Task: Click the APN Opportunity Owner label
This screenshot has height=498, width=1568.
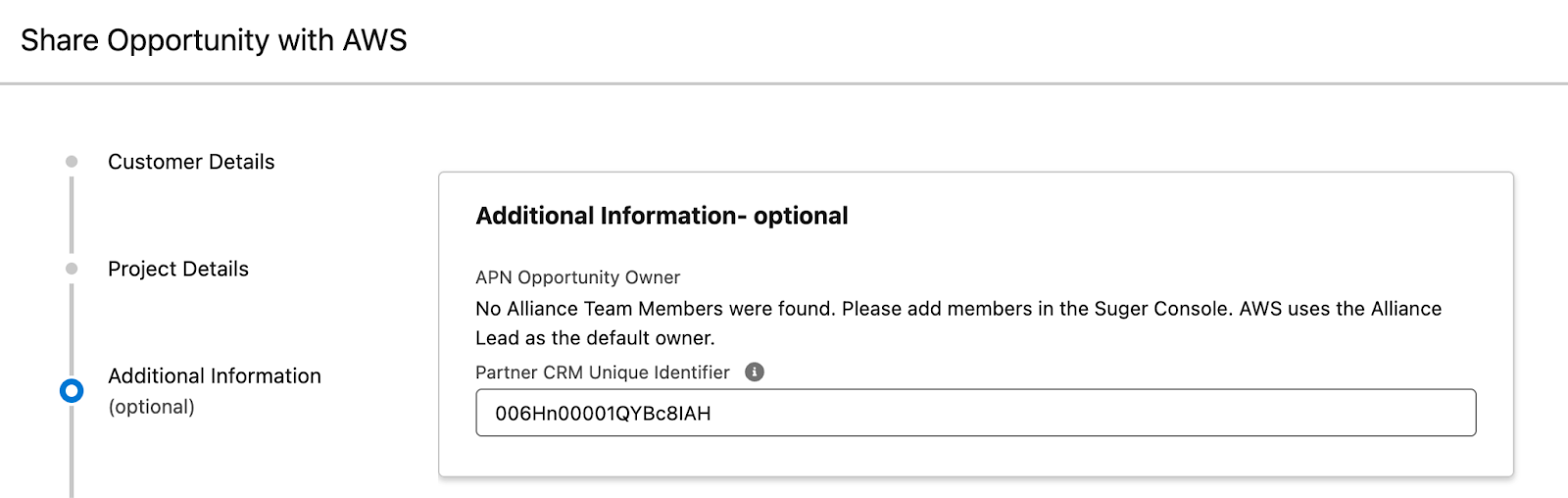Action: 577,277
